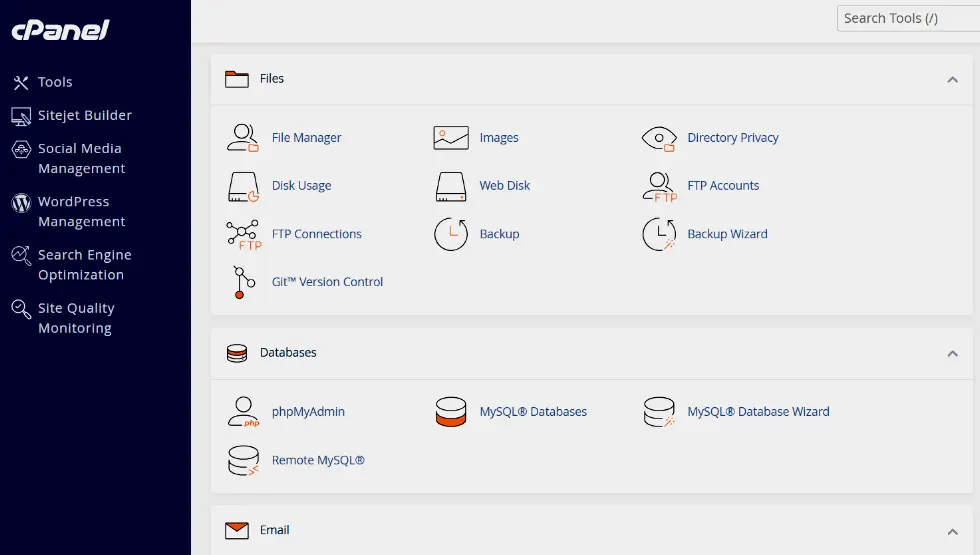Select Search Engine Optimization sidebar entry
This screenshot has height=555, width=980.
[84, 265]
